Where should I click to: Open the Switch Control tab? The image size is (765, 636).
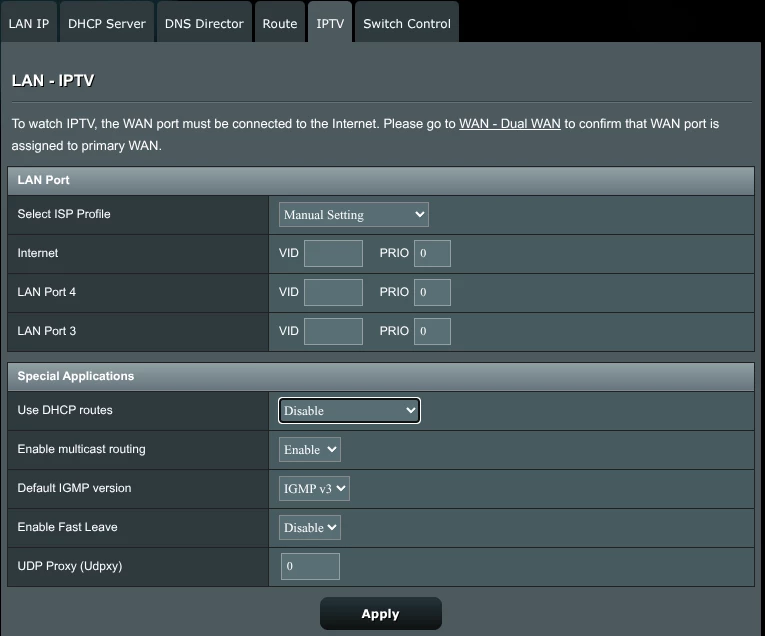(407, 23)
